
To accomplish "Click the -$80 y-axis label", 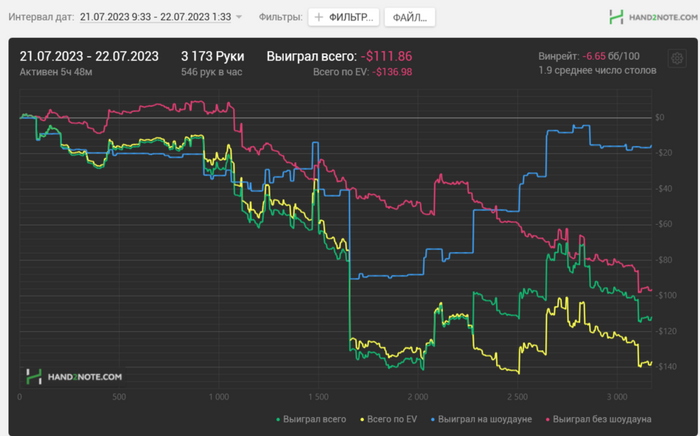I will [x=663, y=260].
